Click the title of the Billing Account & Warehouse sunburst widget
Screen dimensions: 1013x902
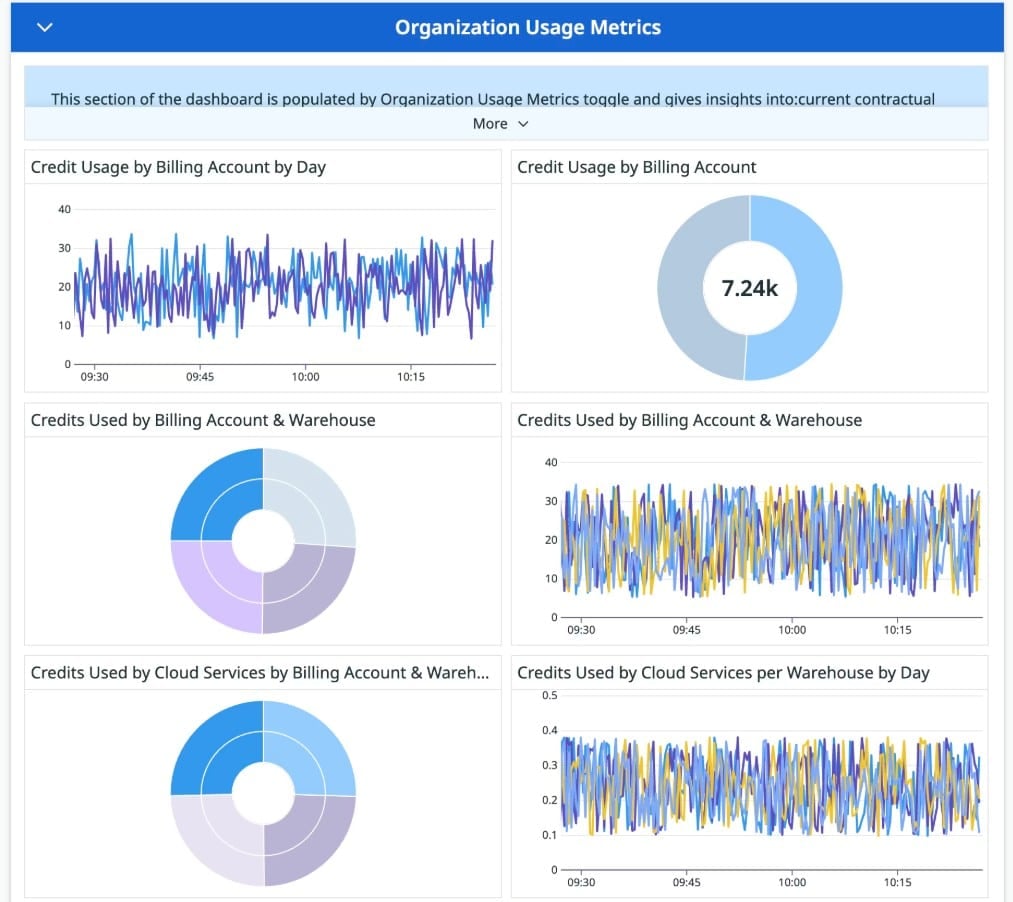[x=203, y=421]
